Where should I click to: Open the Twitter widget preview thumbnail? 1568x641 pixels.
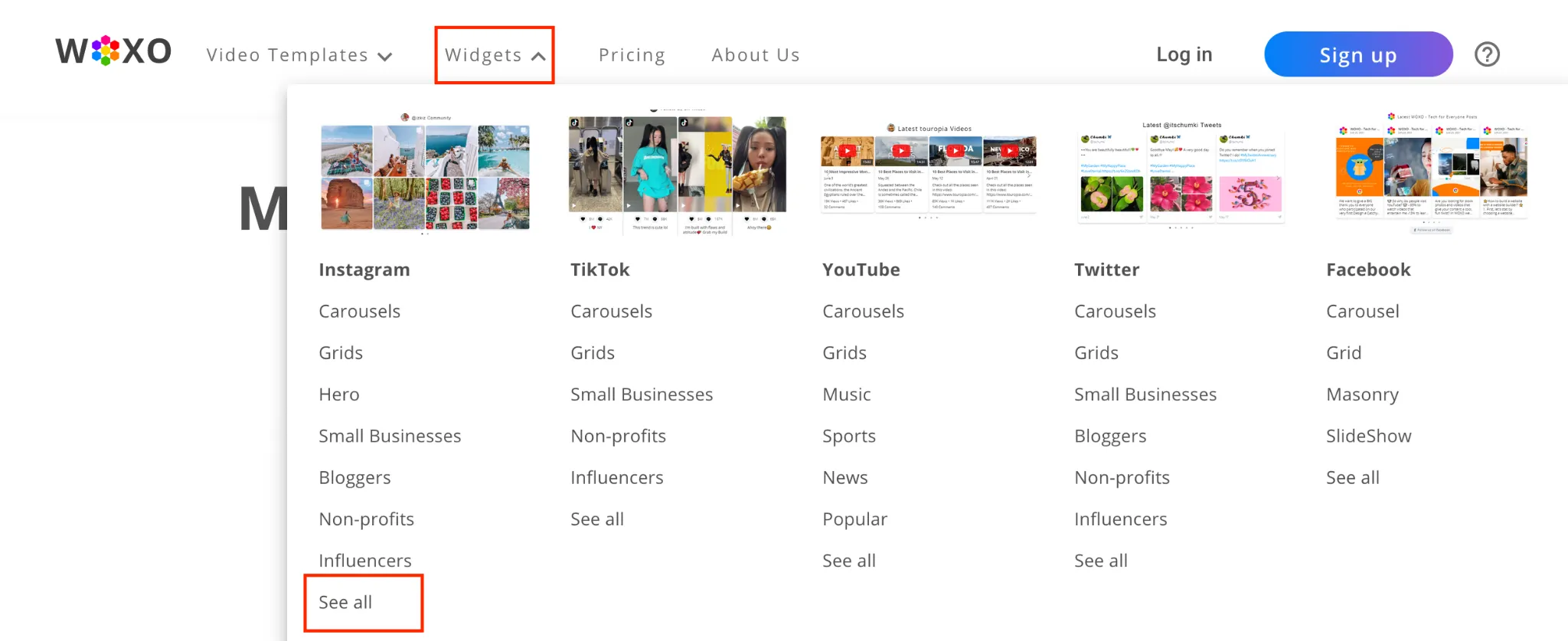(1181, 175)
